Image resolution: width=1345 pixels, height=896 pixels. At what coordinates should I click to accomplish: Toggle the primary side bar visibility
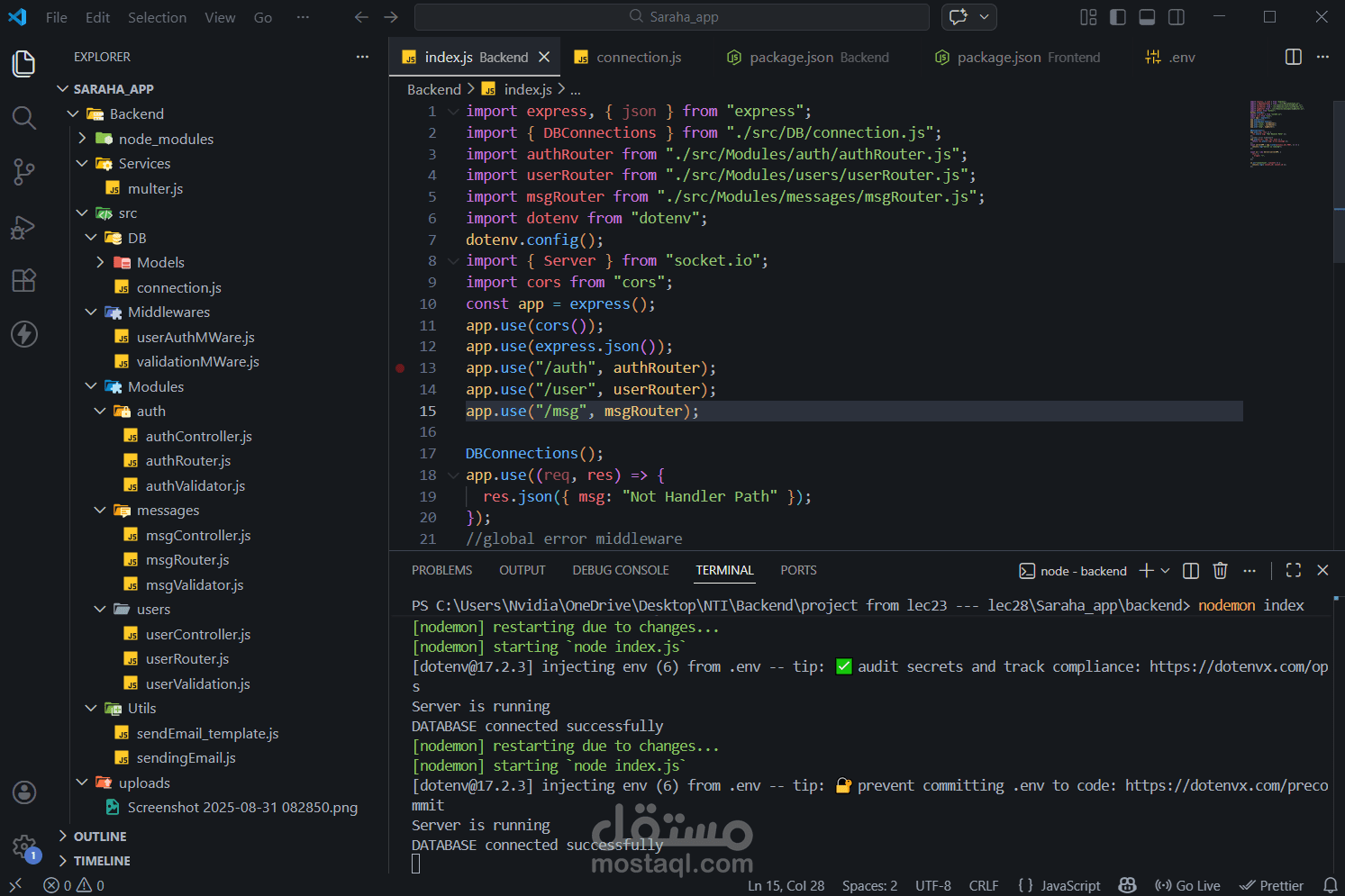point(1118,17)
